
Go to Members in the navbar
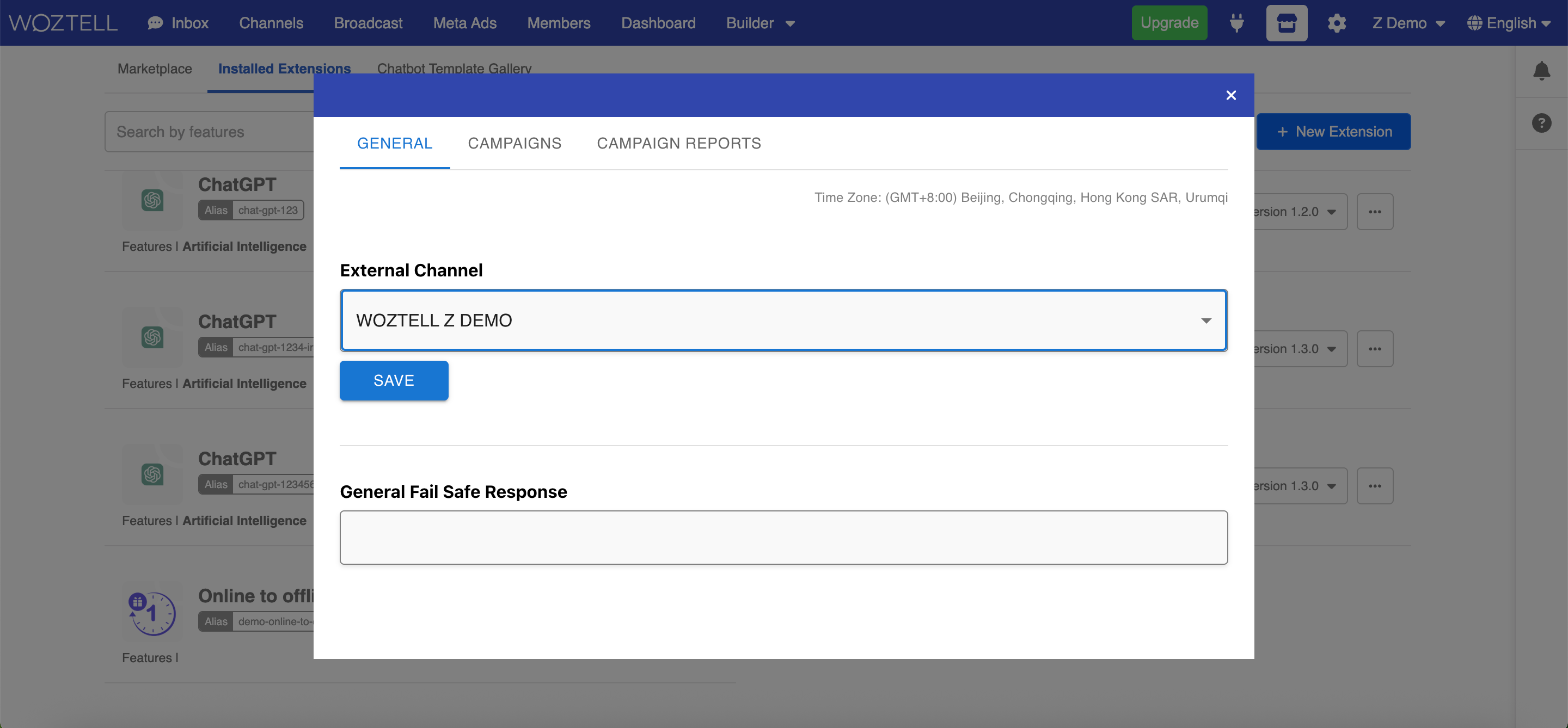559,23
